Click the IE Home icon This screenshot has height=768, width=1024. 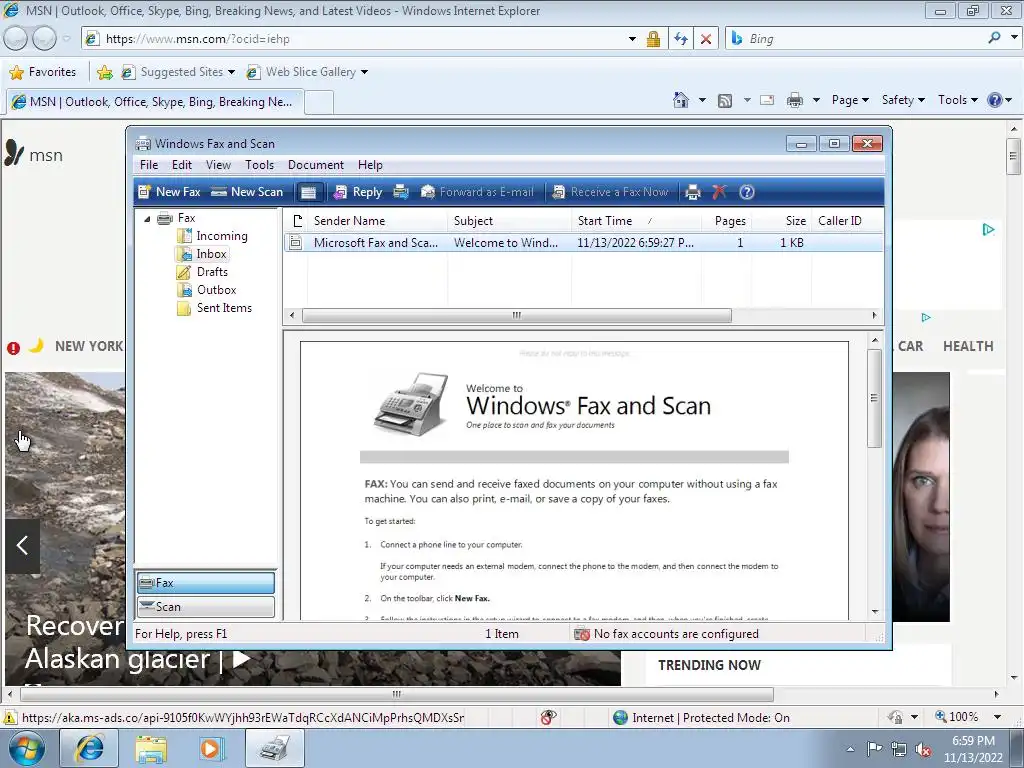click(x=680, y=100)
